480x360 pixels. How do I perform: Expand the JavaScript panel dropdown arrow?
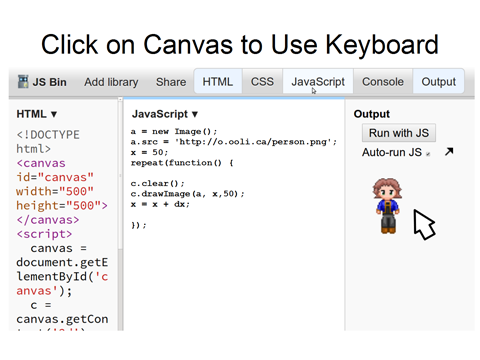tap(195, 114)
